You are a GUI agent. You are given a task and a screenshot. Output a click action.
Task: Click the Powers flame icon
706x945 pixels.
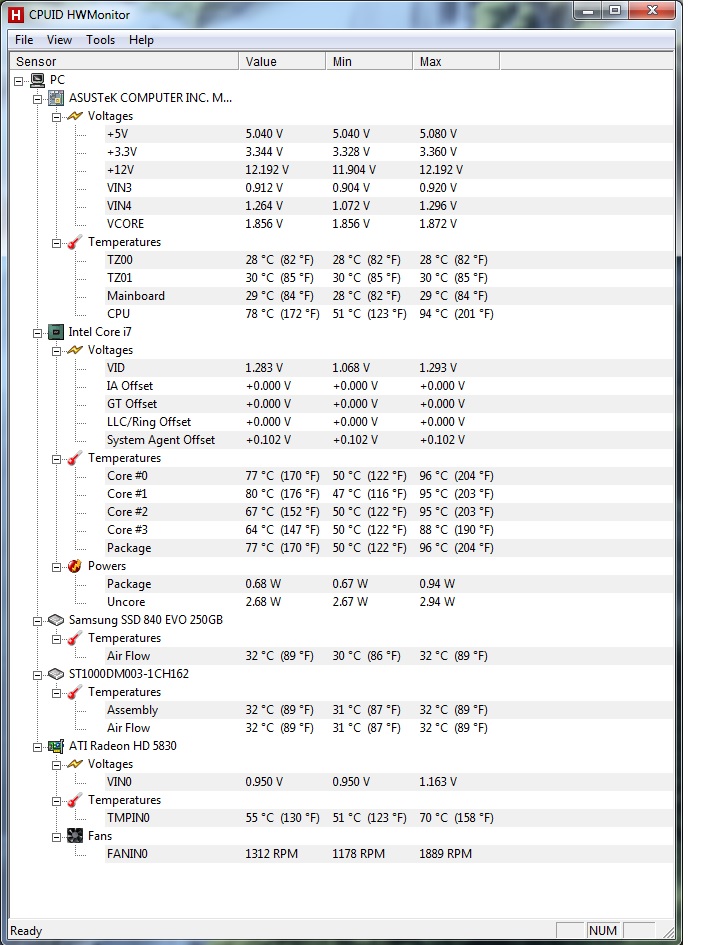point(75,566)
